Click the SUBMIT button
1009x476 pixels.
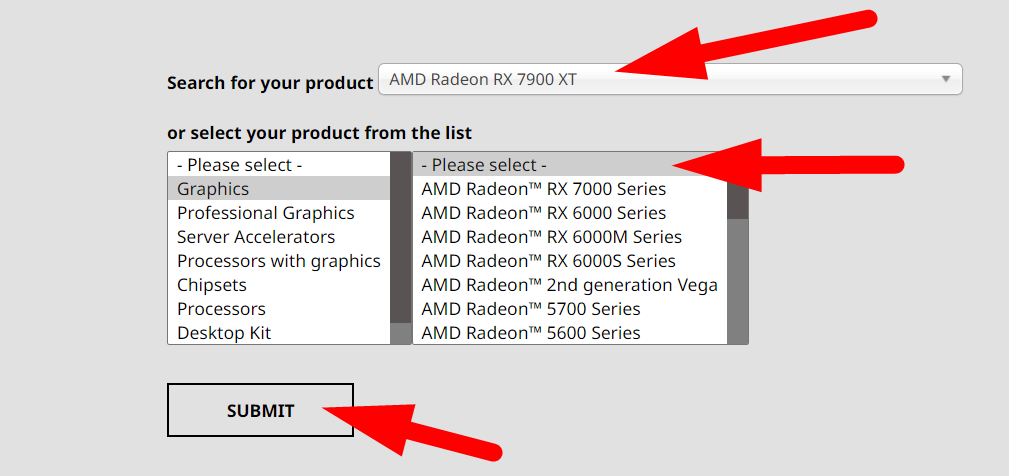click(260, 410)
